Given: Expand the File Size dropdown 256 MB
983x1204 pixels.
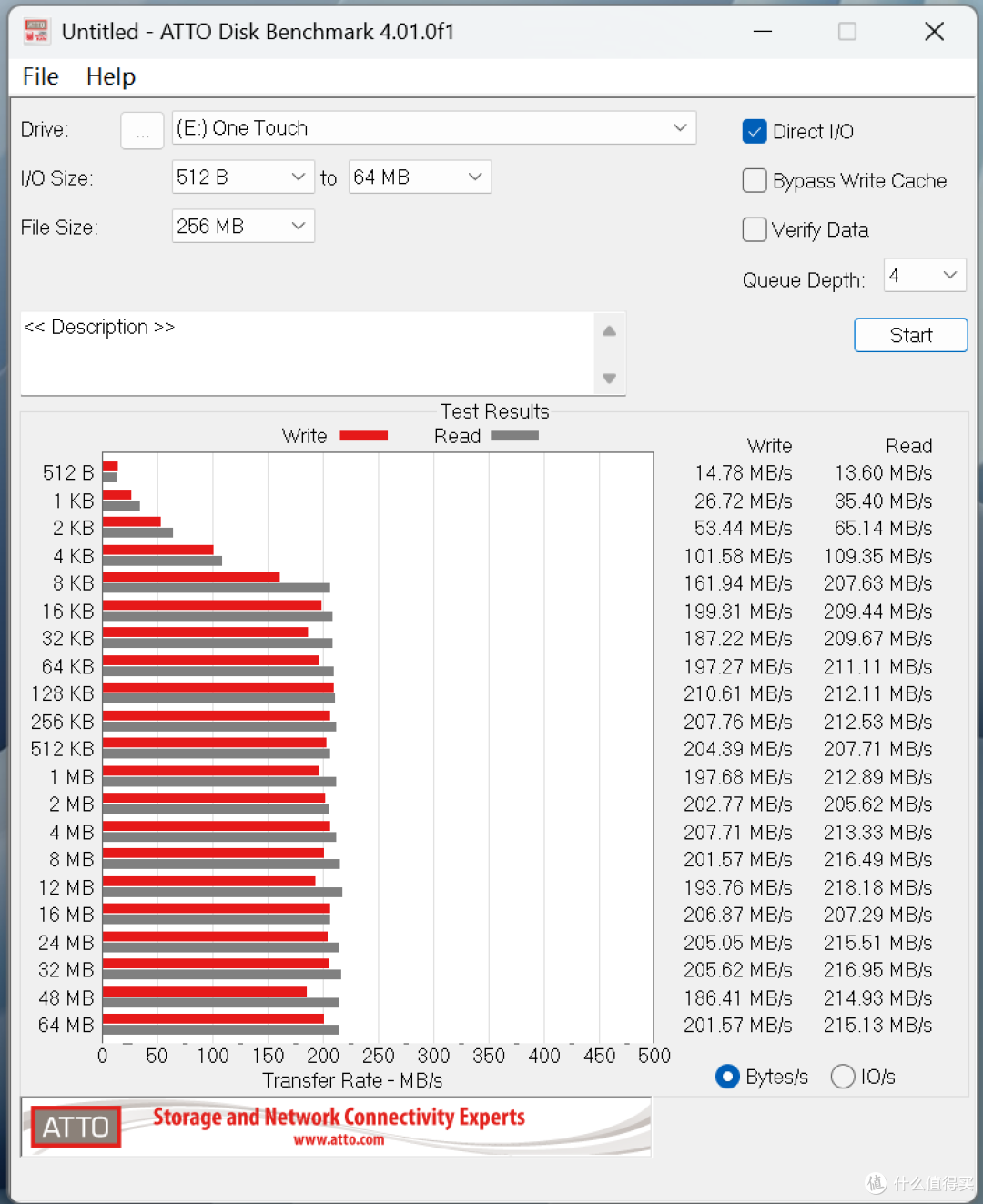Looking at the screenshot, I should click(x=243, y=227).
